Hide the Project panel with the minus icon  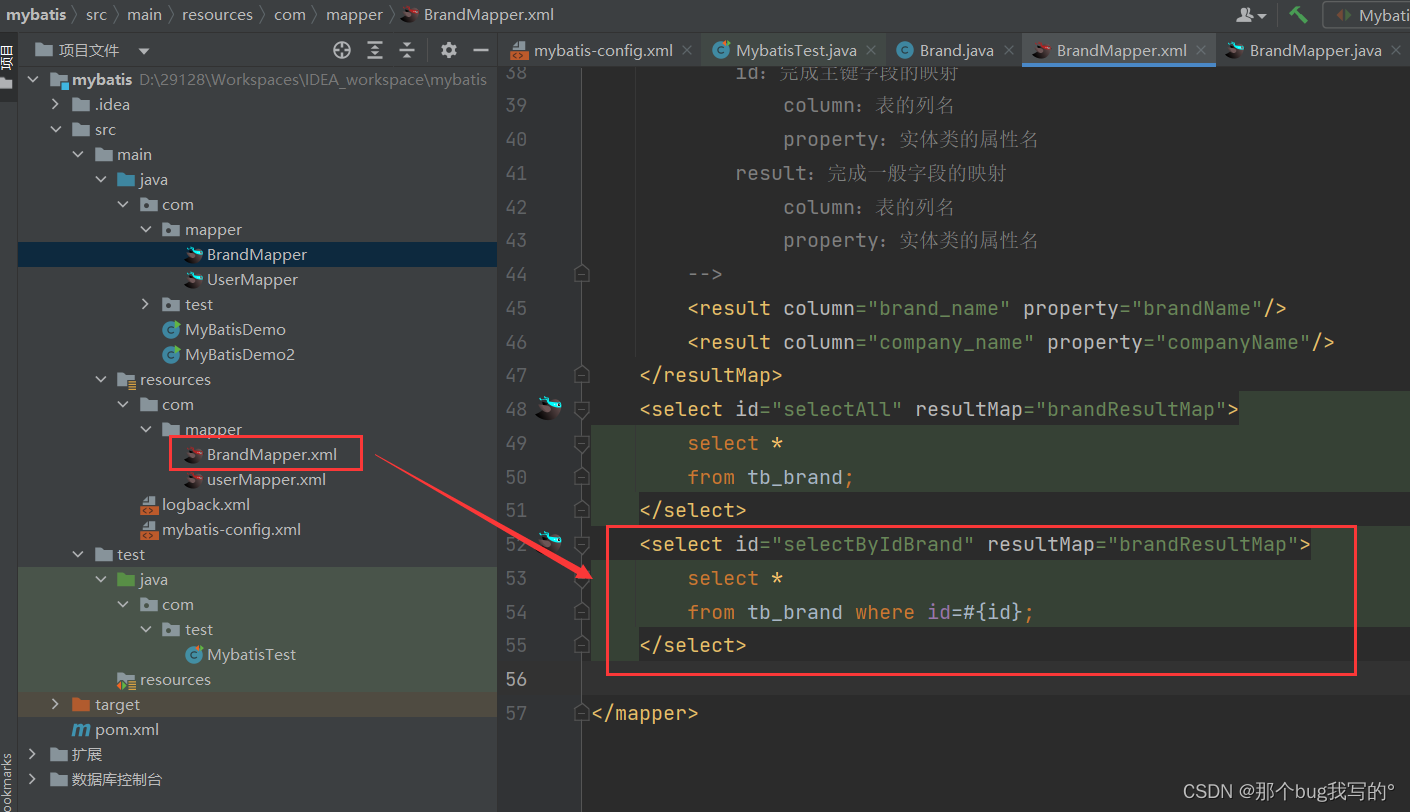click(481, 50)
